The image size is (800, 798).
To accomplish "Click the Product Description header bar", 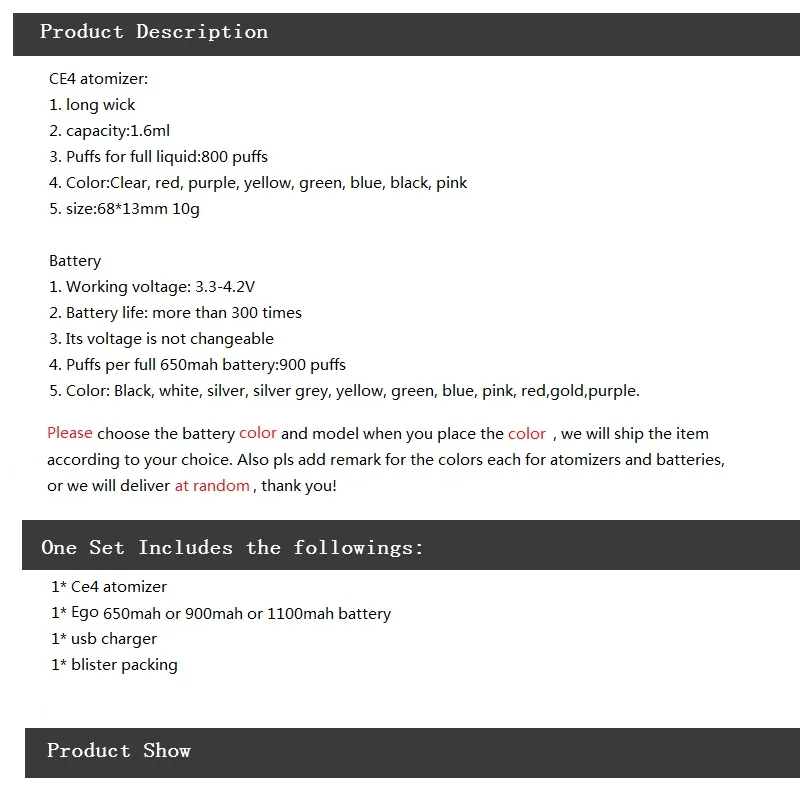I will pyautogui.click(x=406, y=34).
